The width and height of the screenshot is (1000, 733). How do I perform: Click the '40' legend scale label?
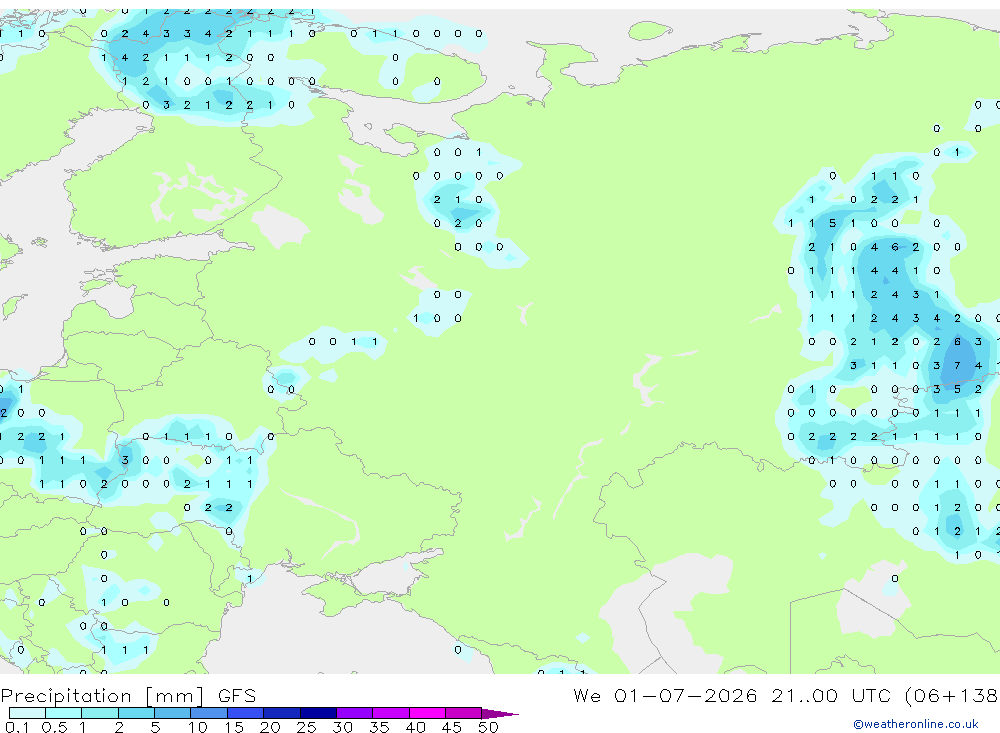click(x=416, y=727)
